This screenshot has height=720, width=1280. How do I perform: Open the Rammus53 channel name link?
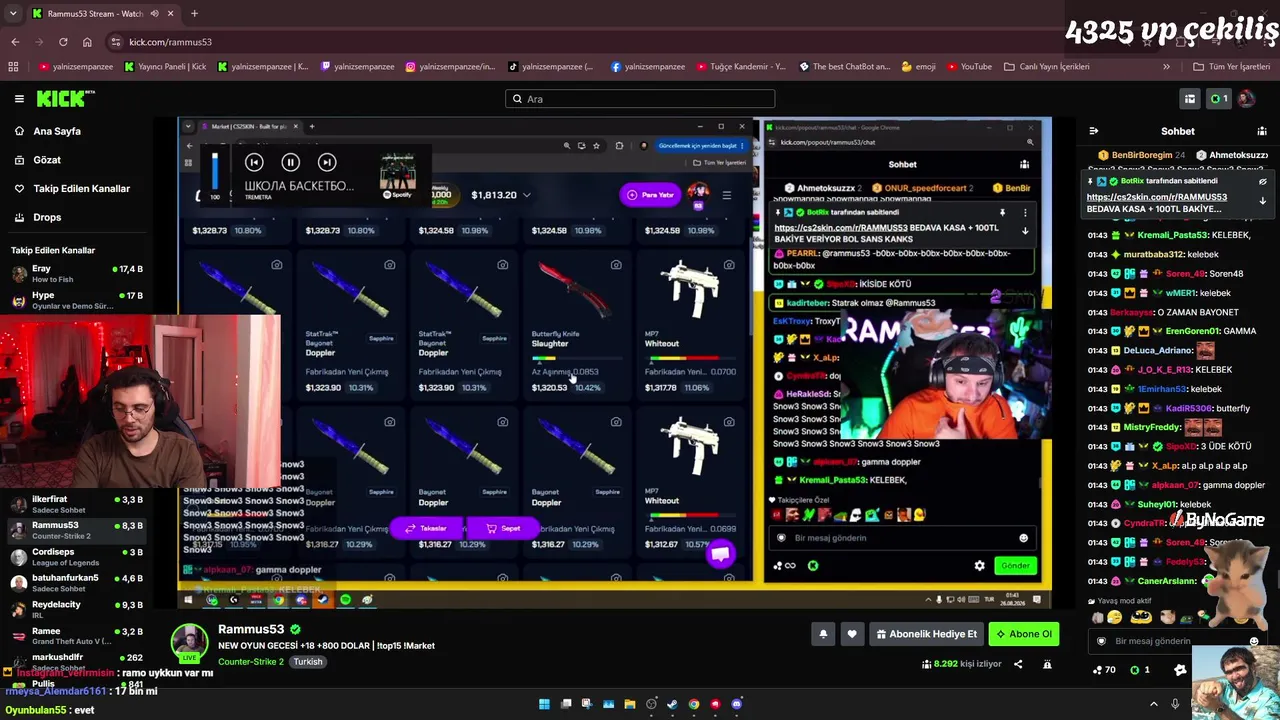251,630
